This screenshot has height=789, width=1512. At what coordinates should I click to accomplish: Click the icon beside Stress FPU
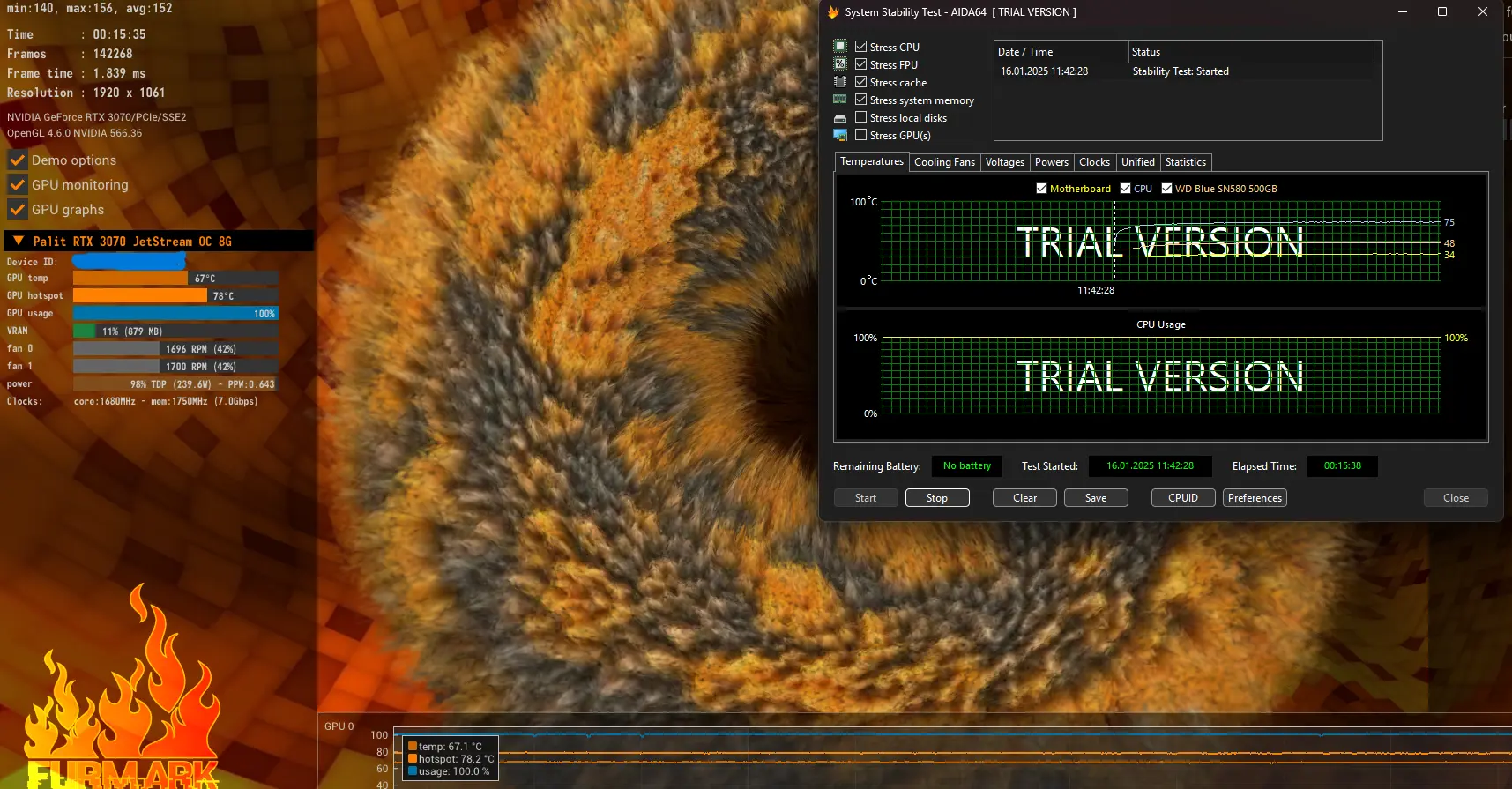click(840, 63)
